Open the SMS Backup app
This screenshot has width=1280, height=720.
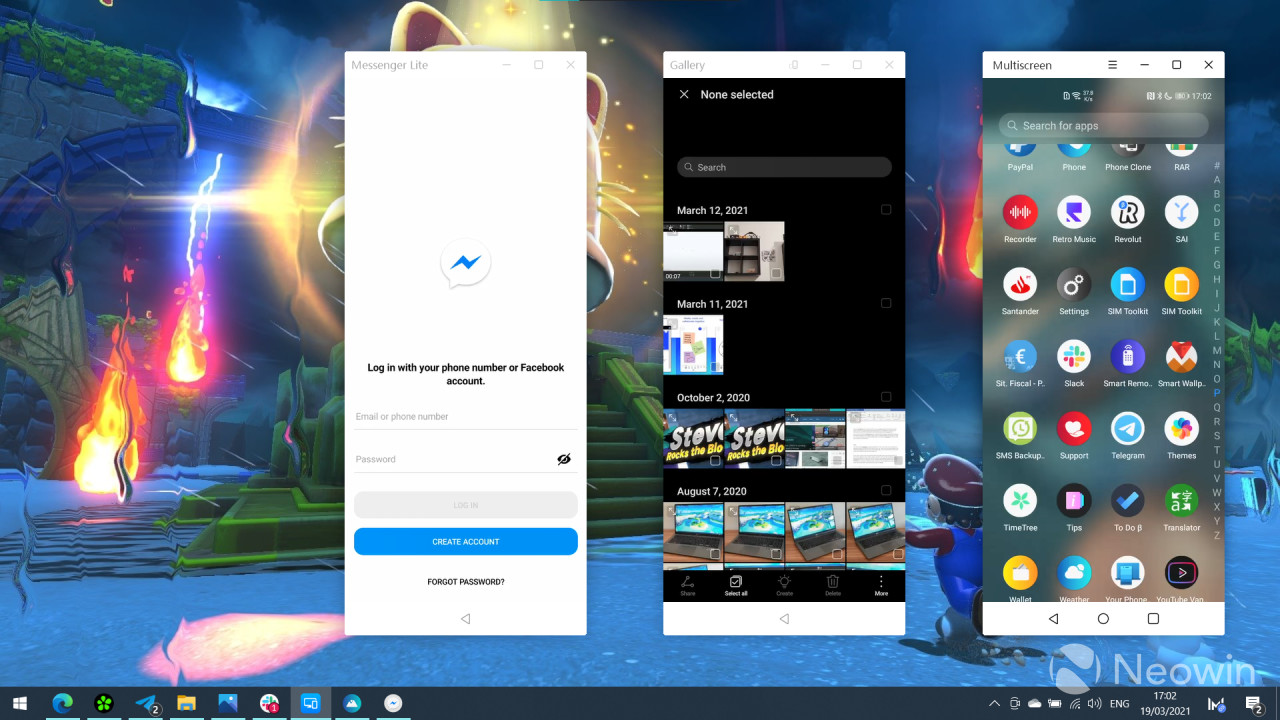1020,428
